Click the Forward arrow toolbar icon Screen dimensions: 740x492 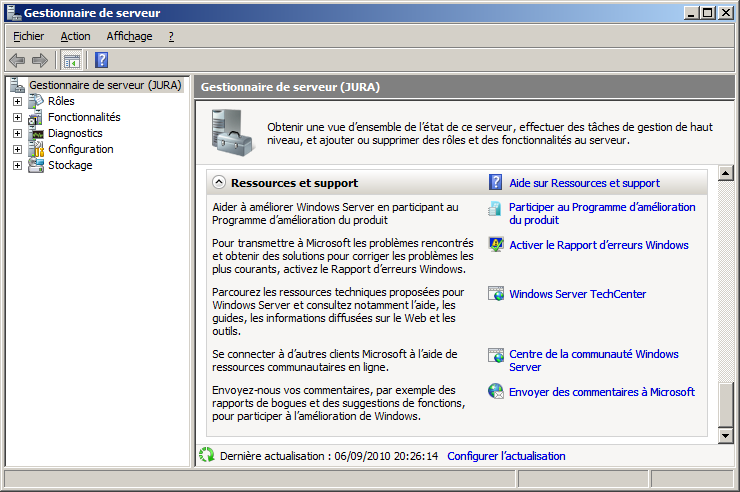(39, 60)
